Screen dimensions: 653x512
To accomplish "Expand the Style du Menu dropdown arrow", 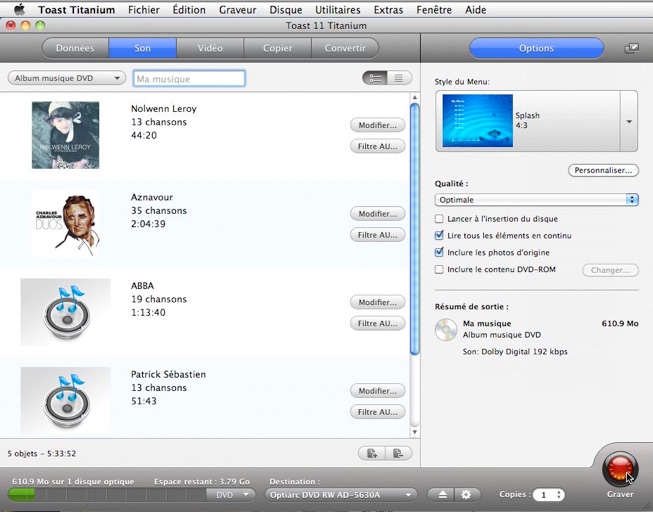I will pos(629,121).
